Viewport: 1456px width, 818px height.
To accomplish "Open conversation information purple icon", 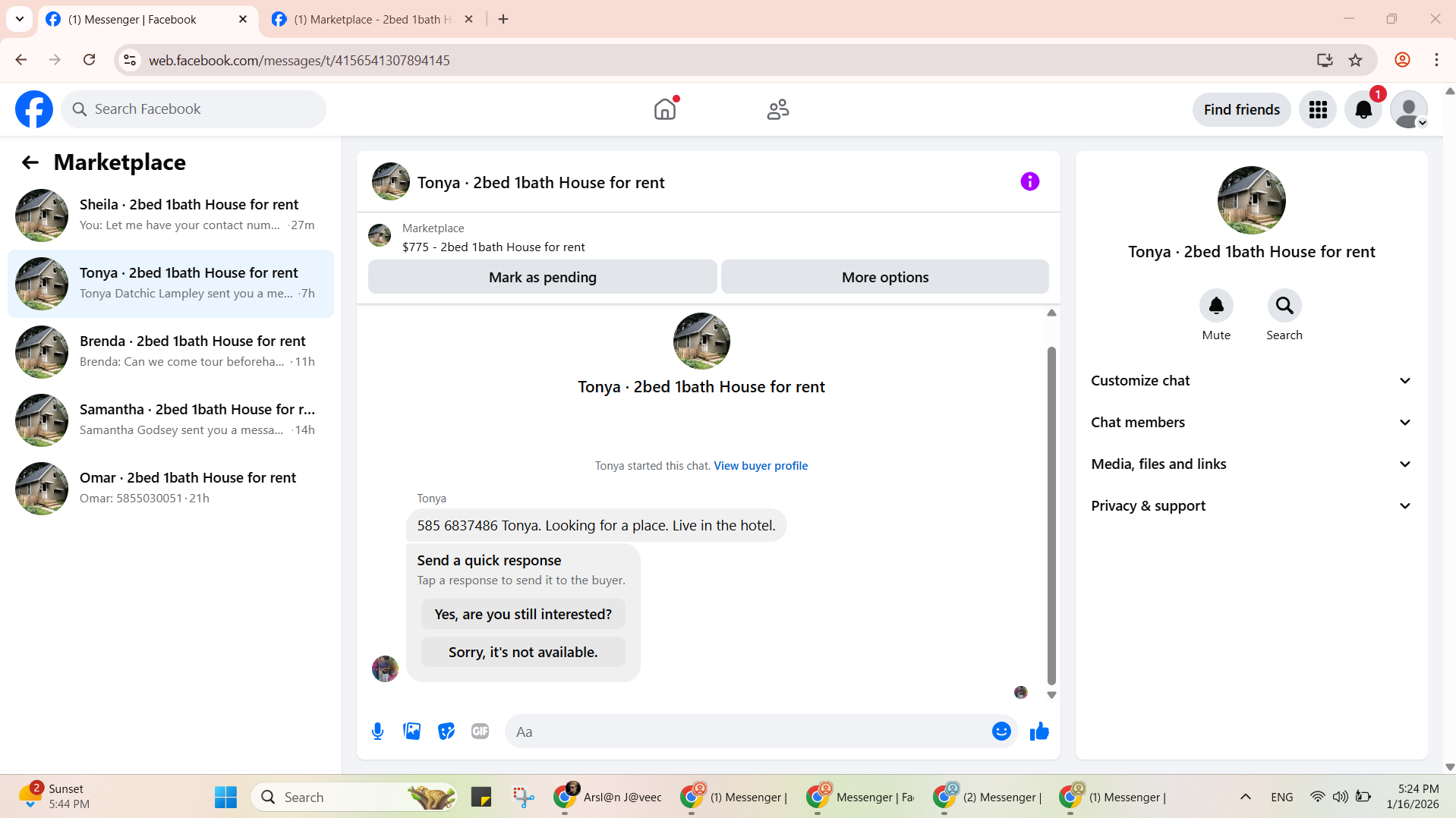I will click(1030, 181).
